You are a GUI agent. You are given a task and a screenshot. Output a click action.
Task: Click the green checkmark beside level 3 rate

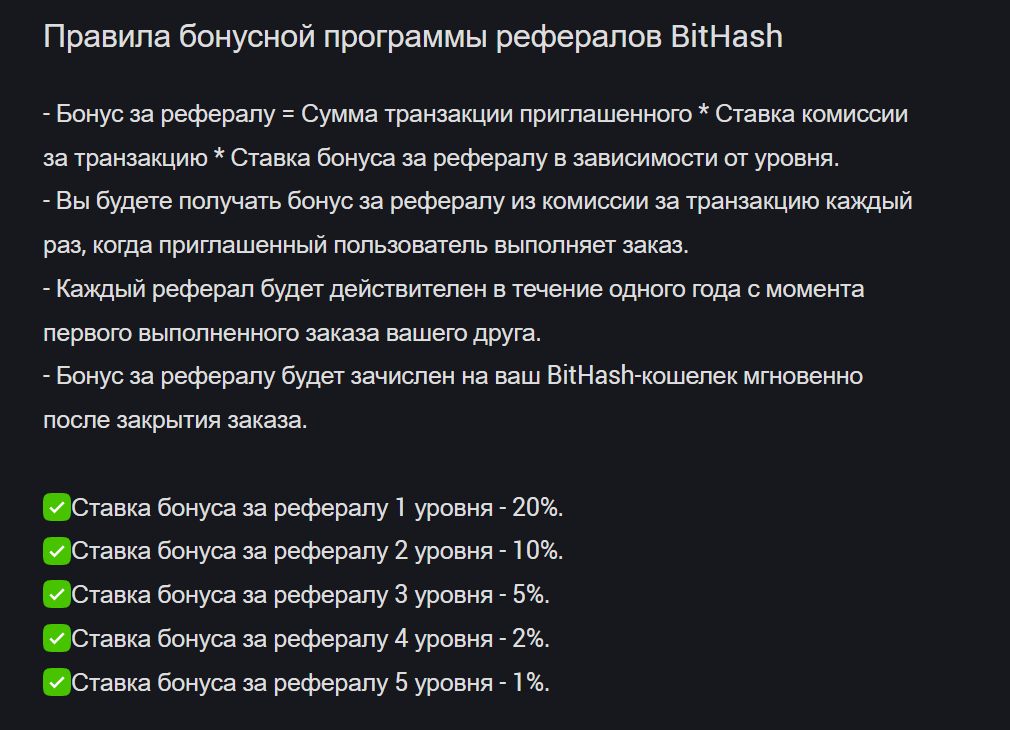[x=56, y=595]
